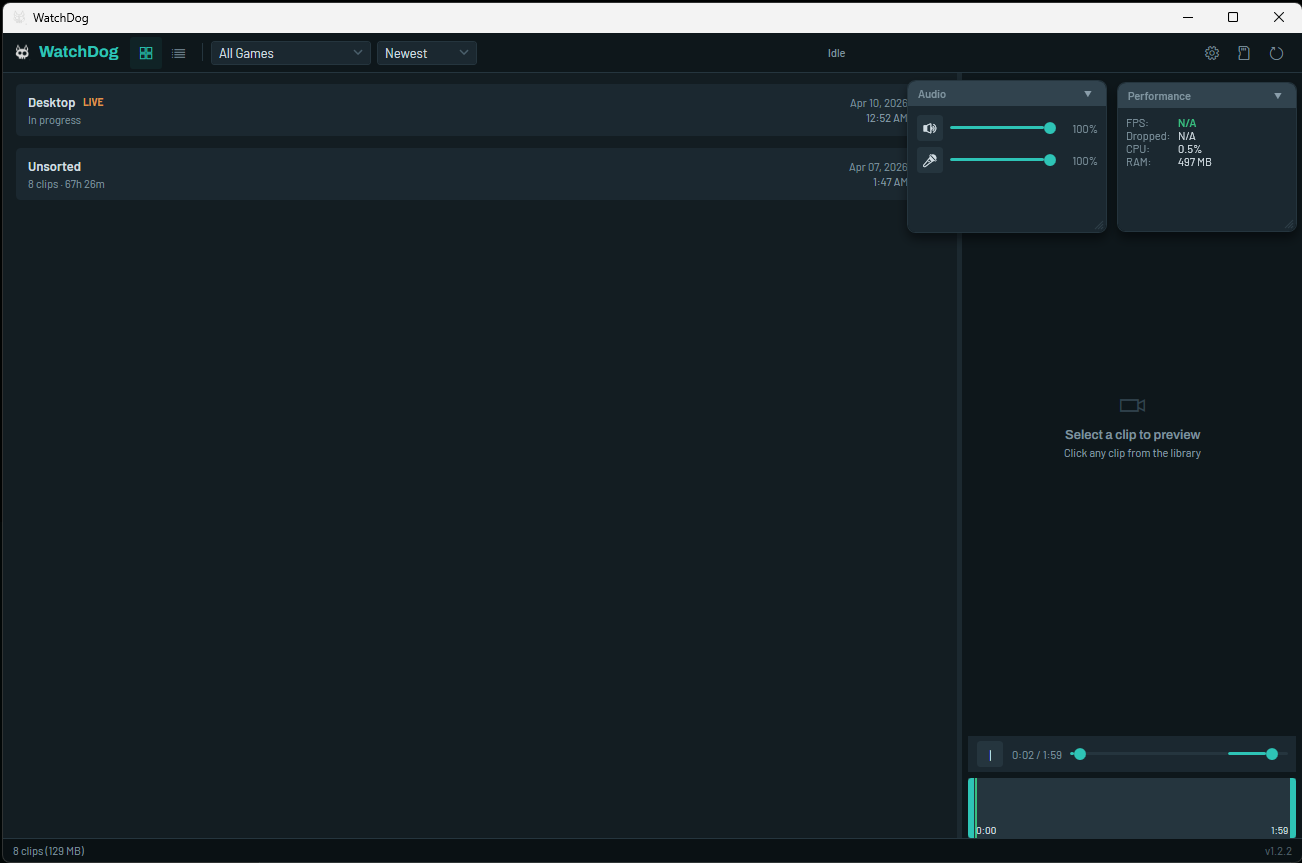Click the refresh icon in top bar
This screenshot has height=863, width=1302.
click(1276, 52)
